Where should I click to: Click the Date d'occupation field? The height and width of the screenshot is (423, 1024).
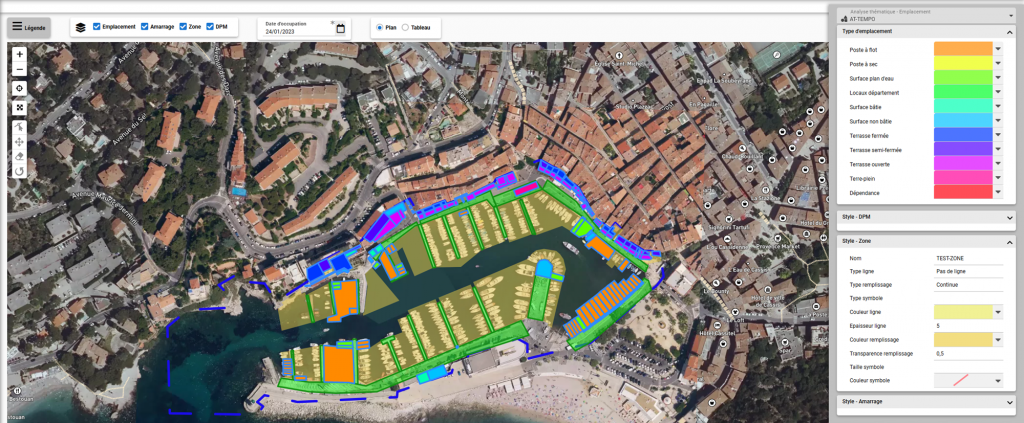coord(298,28)
